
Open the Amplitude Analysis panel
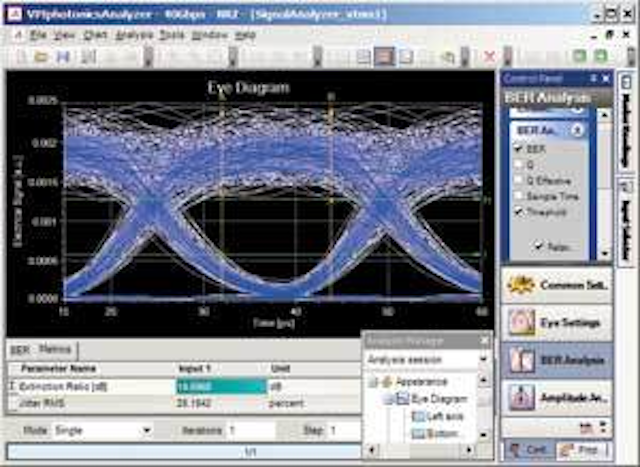tap(557, 398)
